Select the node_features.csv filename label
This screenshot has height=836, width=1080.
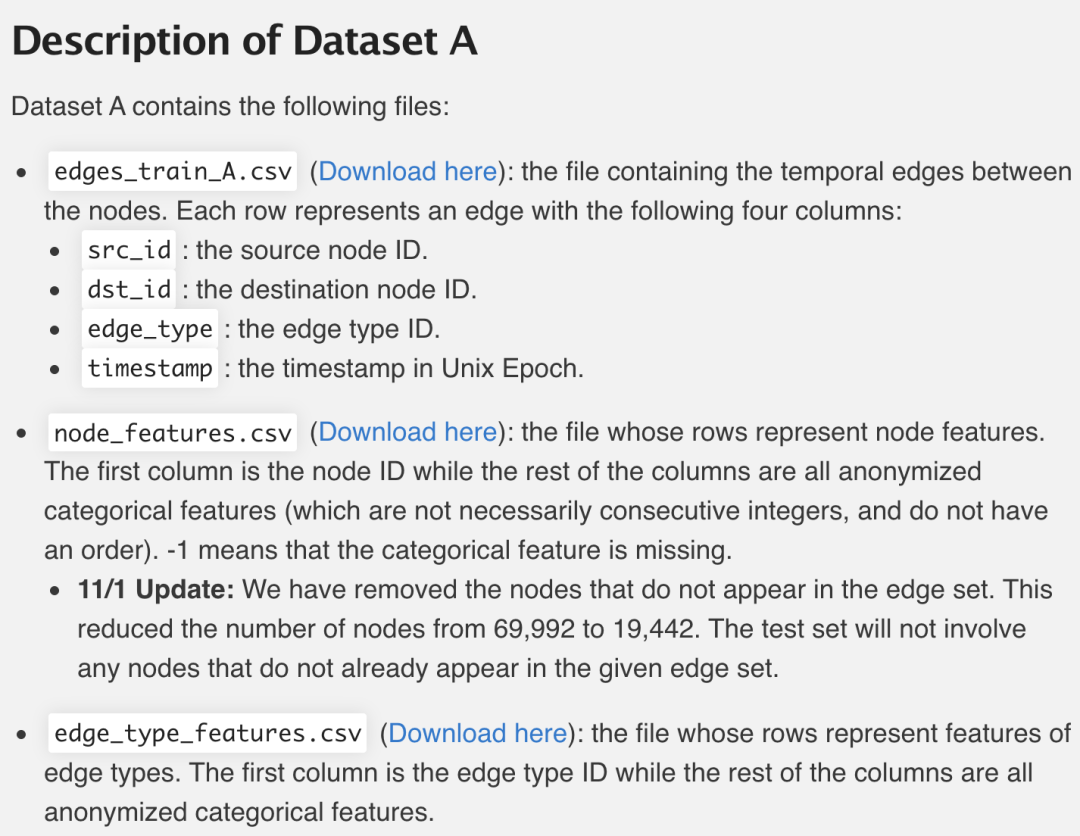click(173, 432)
